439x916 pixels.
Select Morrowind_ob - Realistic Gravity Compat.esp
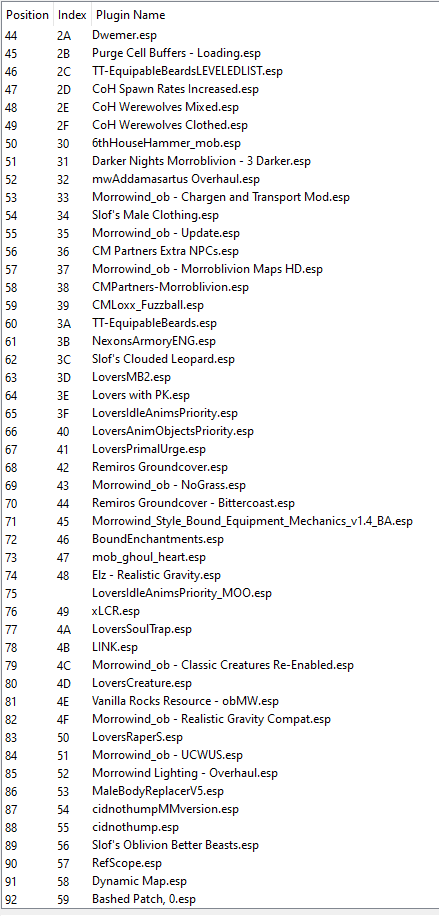(x=211, y=719)
